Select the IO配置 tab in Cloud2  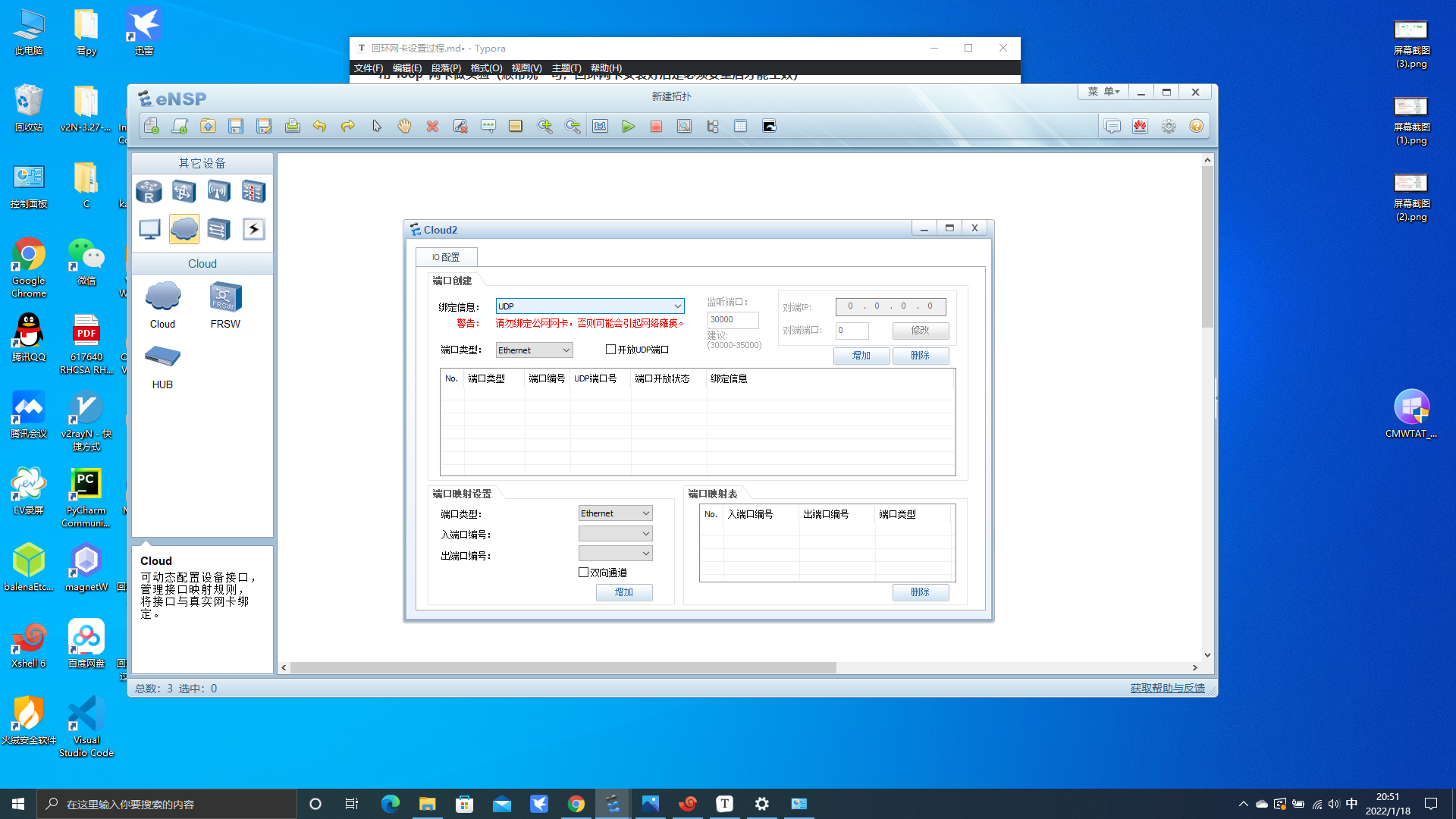(446, 257)
